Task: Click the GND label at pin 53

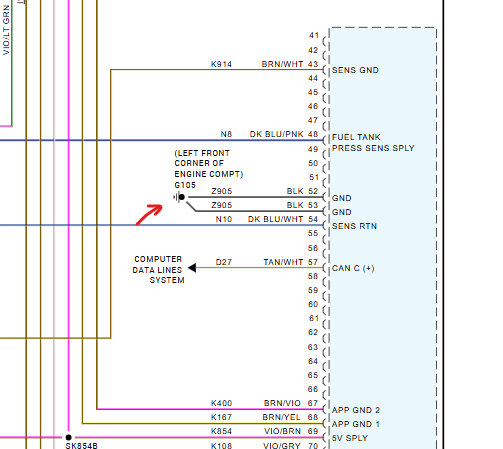Action: 342,212
